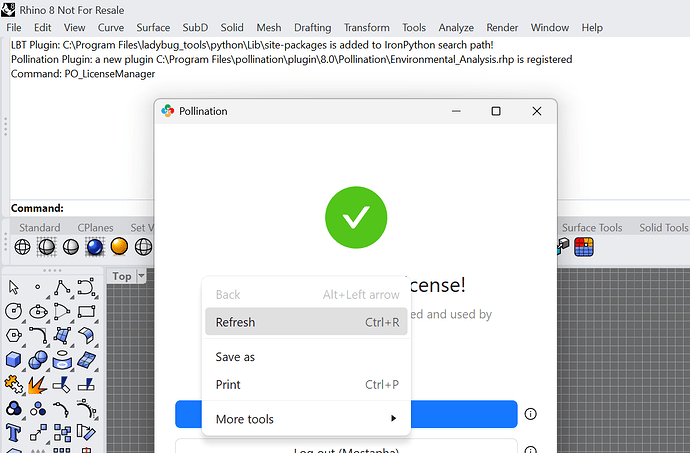The width and height of the screenshot is (690, 453).
Task: Open the Curve menu
Action: tap(111, 28)
